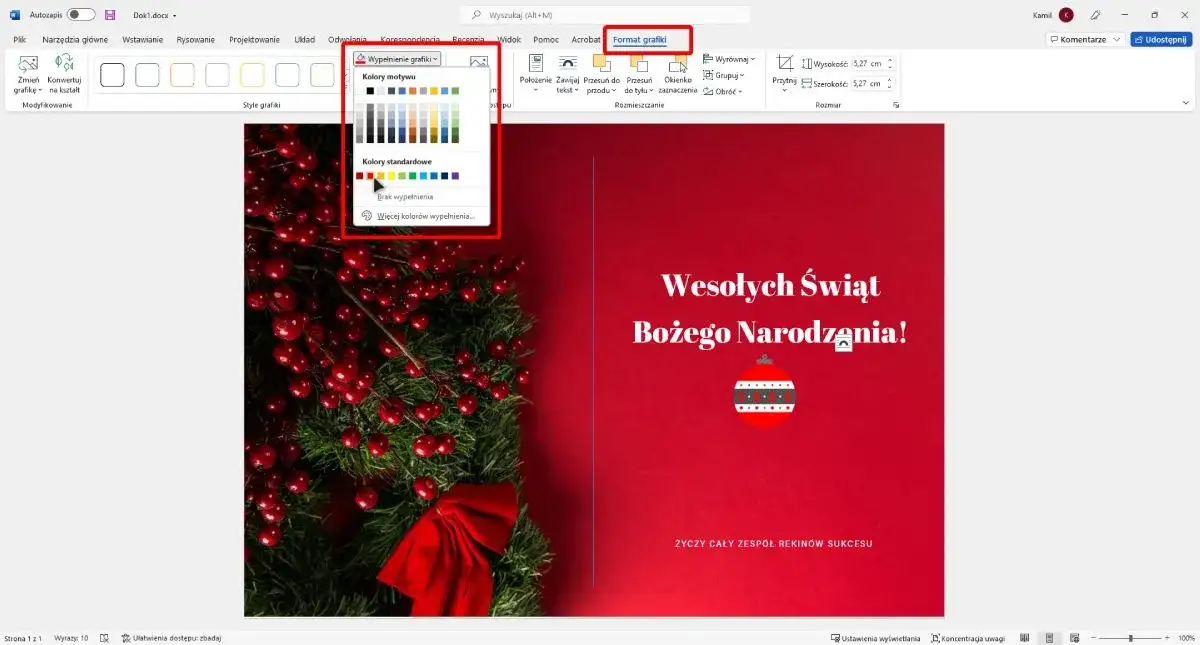Select the Zmień grafikę tool
The width and height of the screenshot is (1200, 645).
[x=26, y=74]
